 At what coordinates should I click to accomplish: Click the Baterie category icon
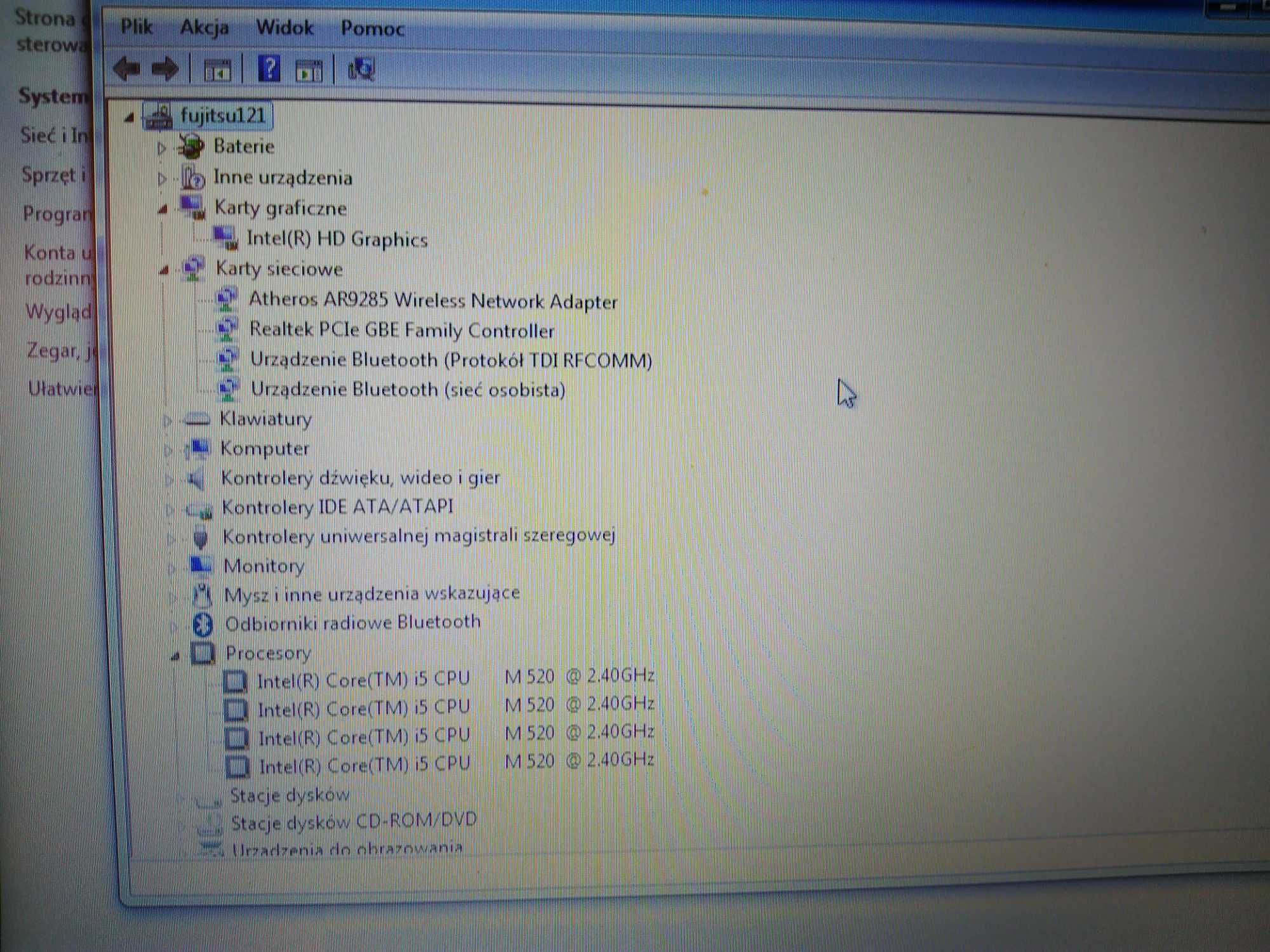point(191,147)
